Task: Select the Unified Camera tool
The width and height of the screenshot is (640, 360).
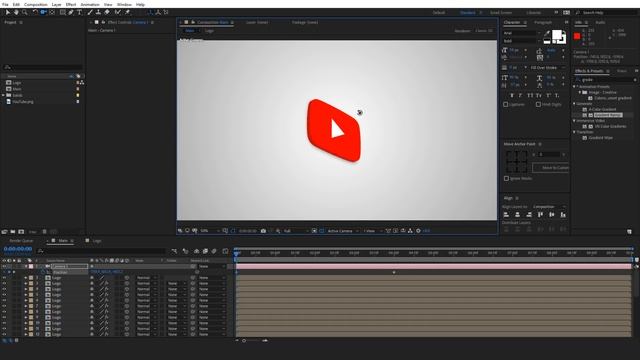Action: click(43, 13)
